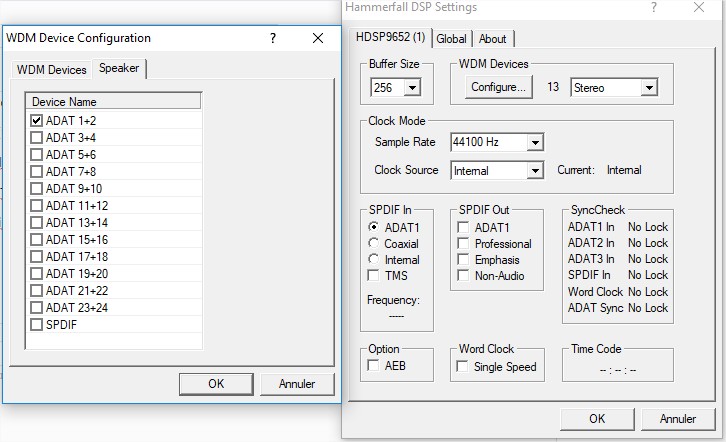Select SPDIF In Coaxial radio button
Viewport: 726px width, 442px height.
point(373,243)
